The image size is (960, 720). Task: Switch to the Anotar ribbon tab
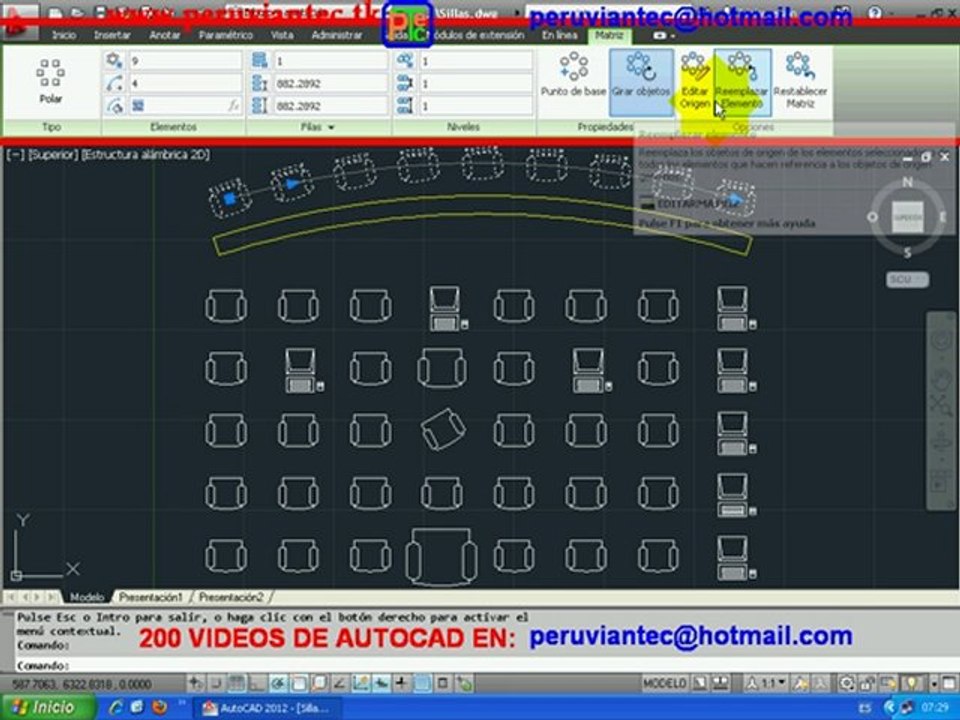(x=165, y=36)
